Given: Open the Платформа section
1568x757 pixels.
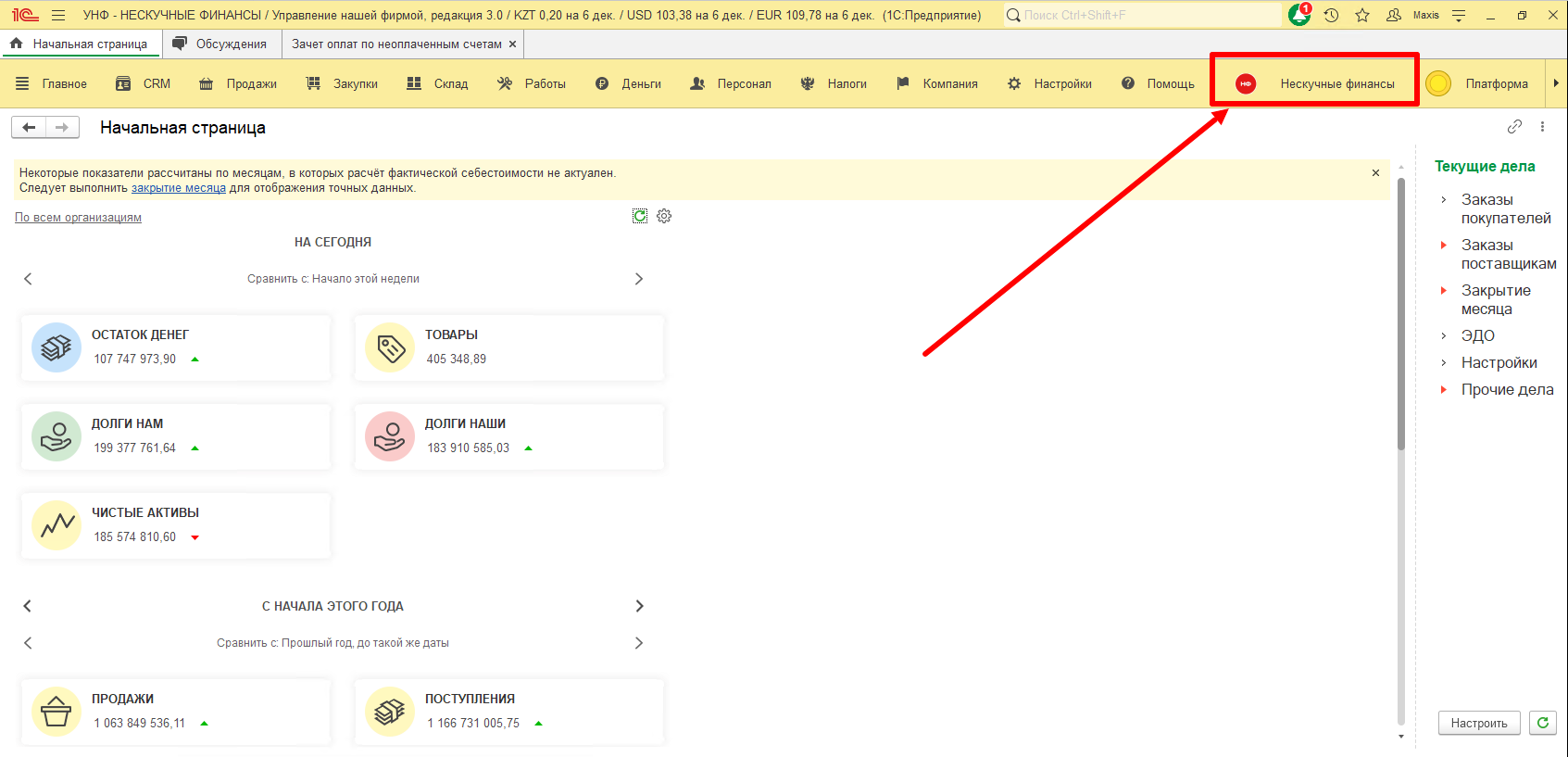Looking at the screenshot, I should tap(1477, 83).
